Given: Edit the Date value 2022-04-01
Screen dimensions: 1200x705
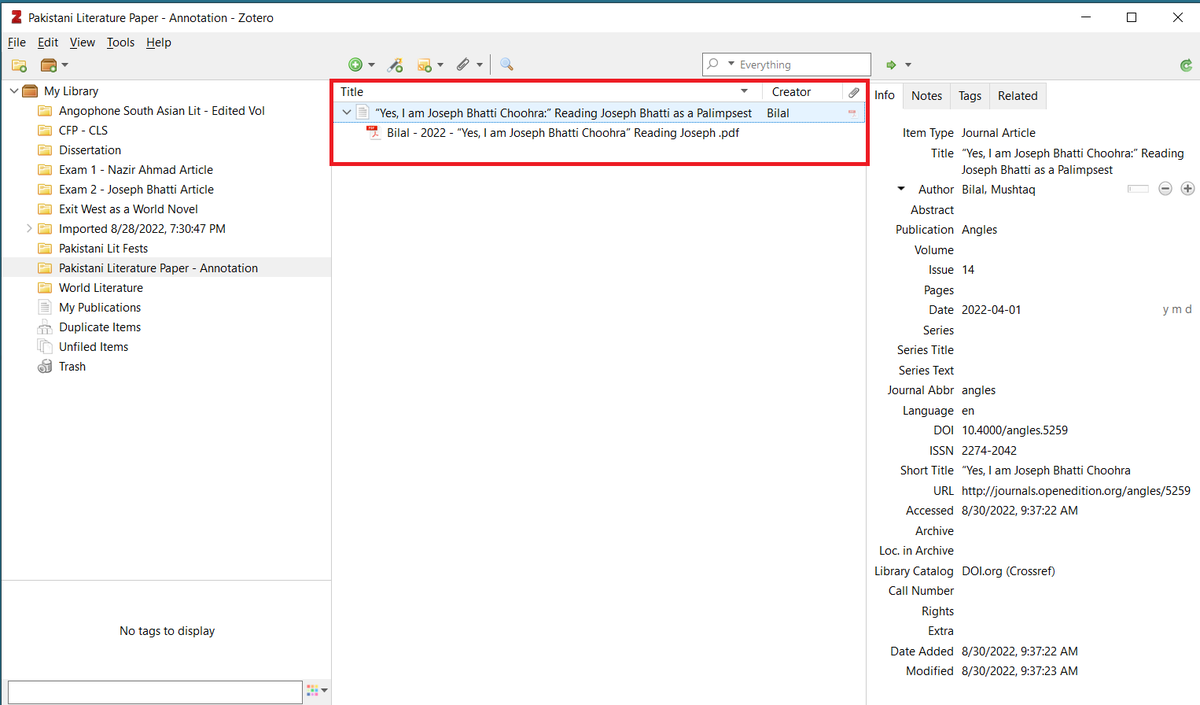Looking at the screenshot, I should 991,310.
